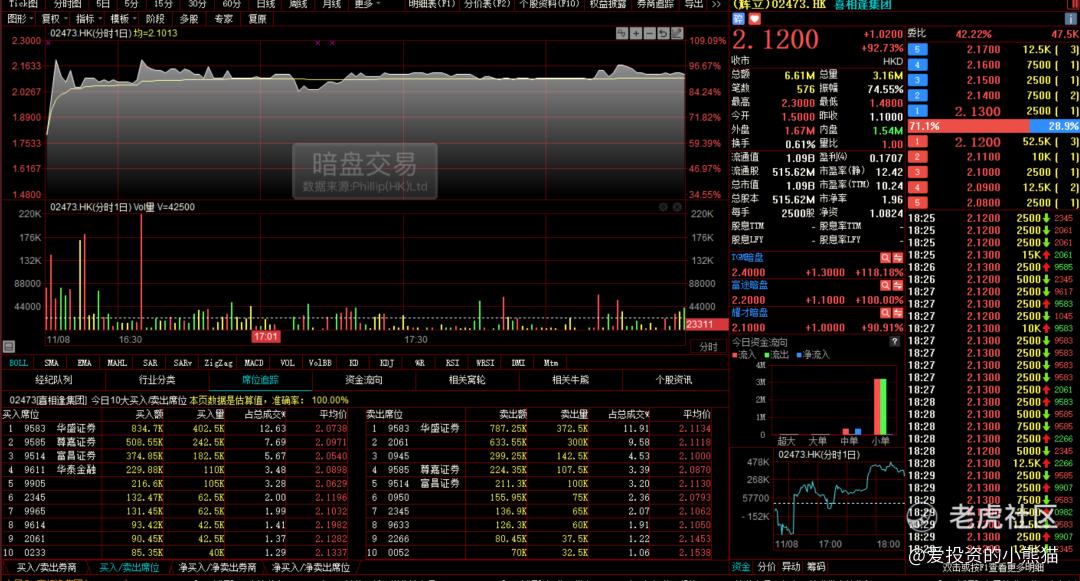The width and height of the screenshot is (1080, 581).
Task: Toggle the KDJ indicator
Action: point(387,363)
